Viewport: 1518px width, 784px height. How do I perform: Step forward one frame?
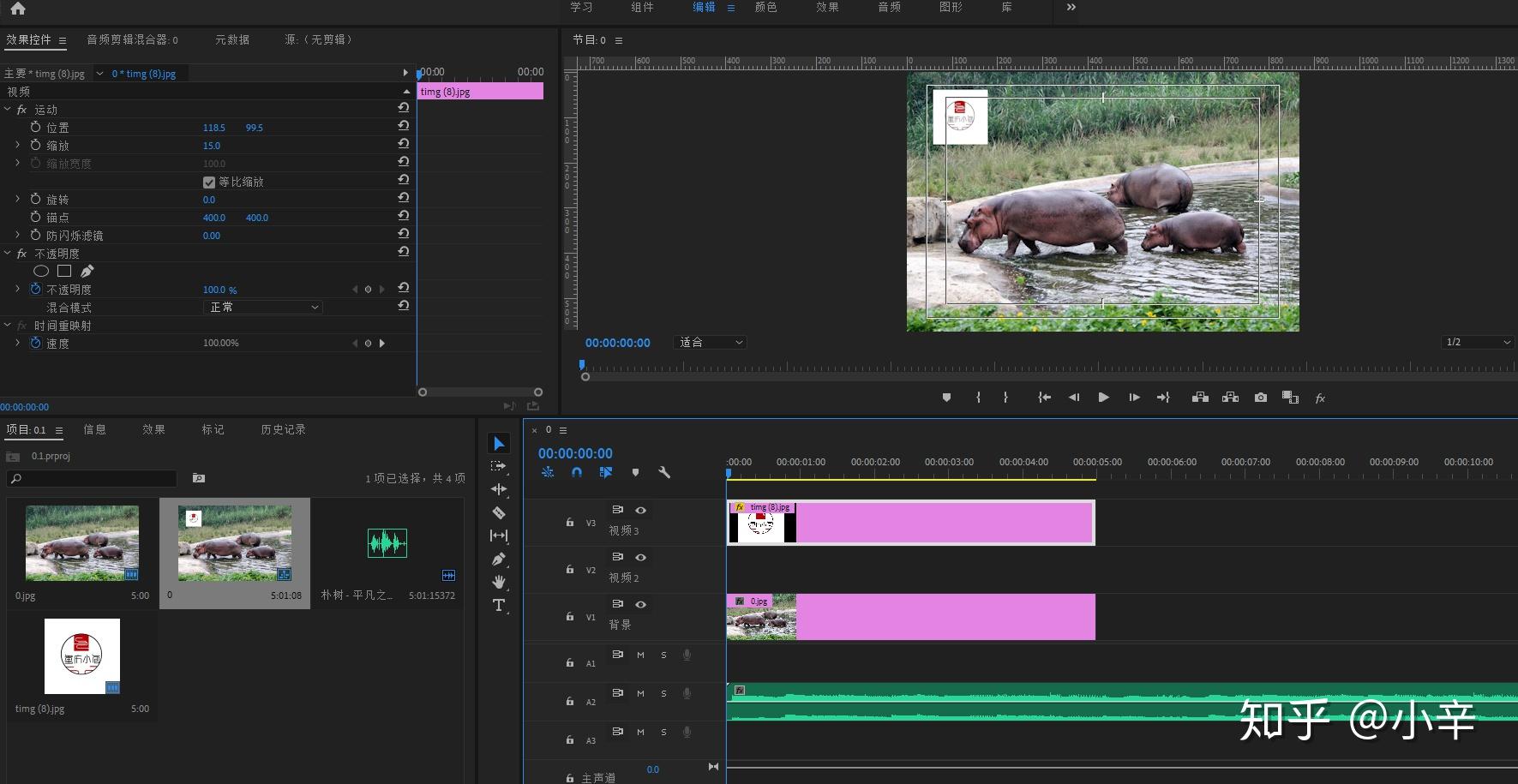tap(1134, 398)
